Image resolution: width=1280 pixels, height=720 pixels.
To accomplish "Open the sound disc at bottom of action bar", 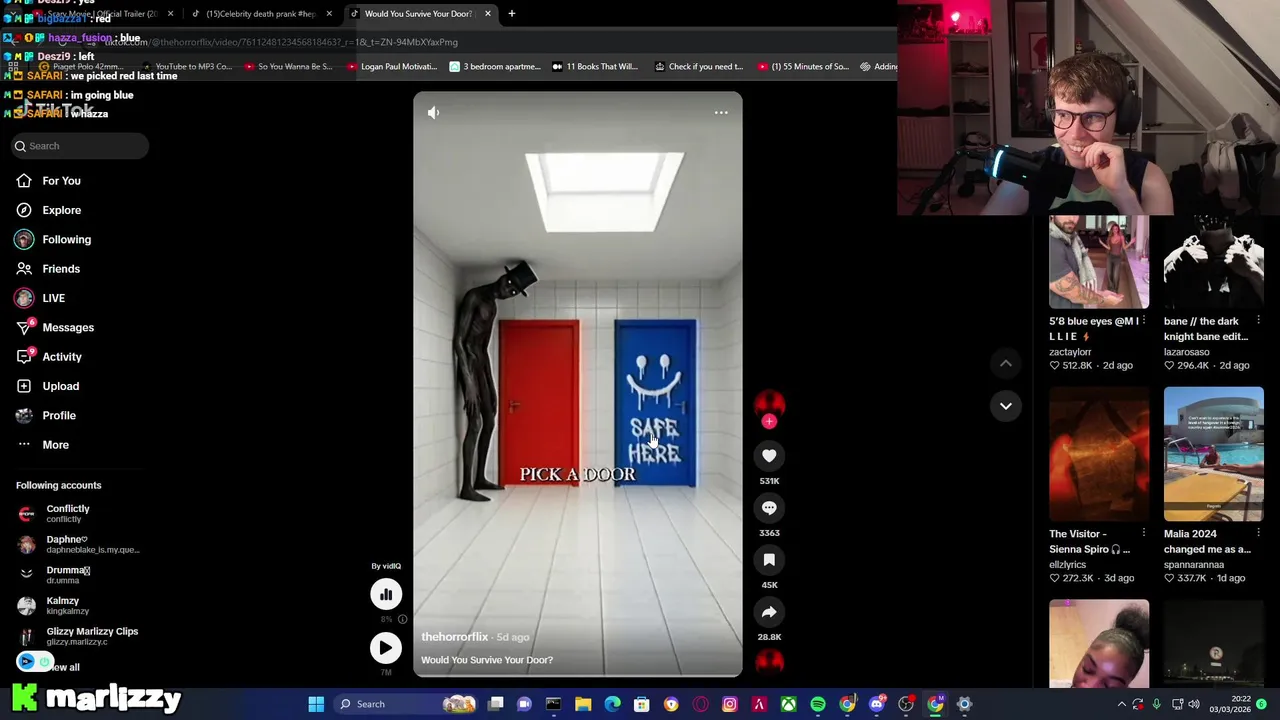I will coord(769,661).
